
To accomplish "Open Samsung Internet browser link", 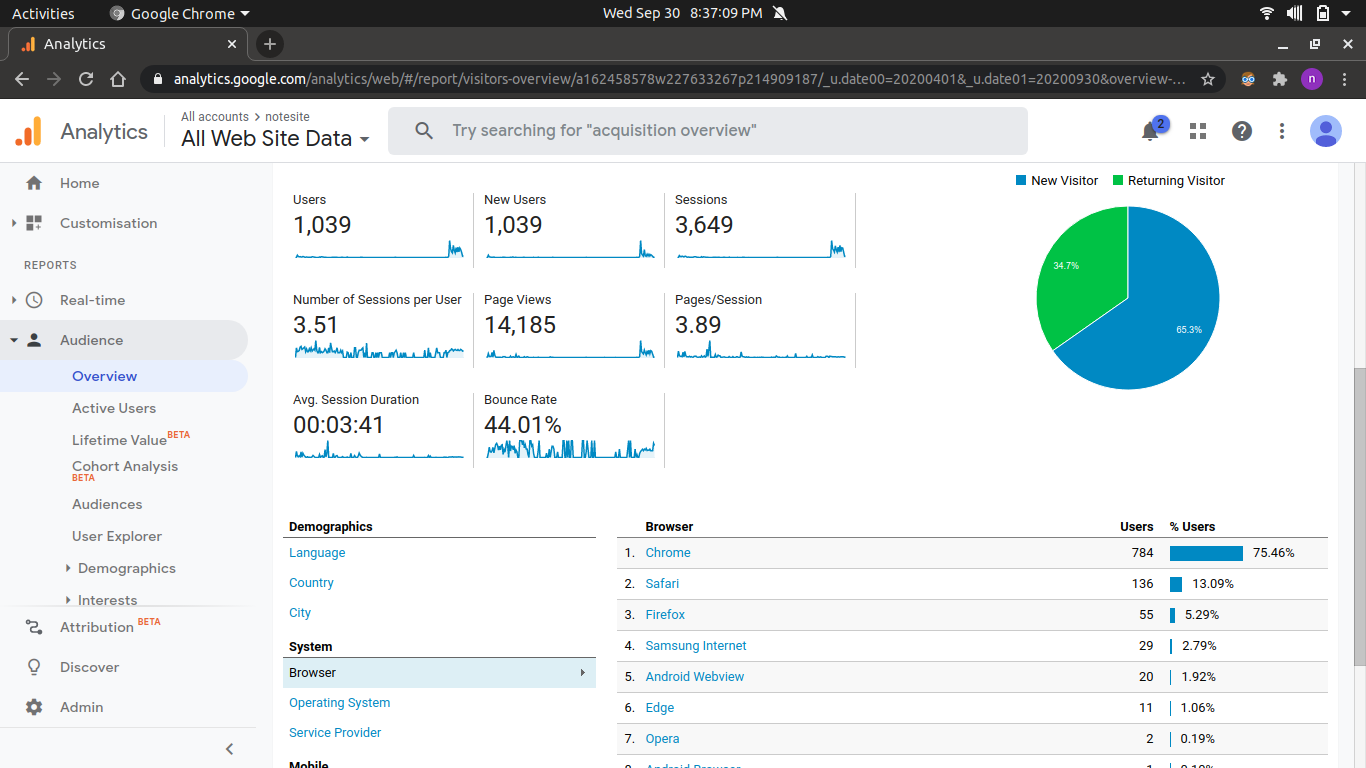I will coord(696,646).
